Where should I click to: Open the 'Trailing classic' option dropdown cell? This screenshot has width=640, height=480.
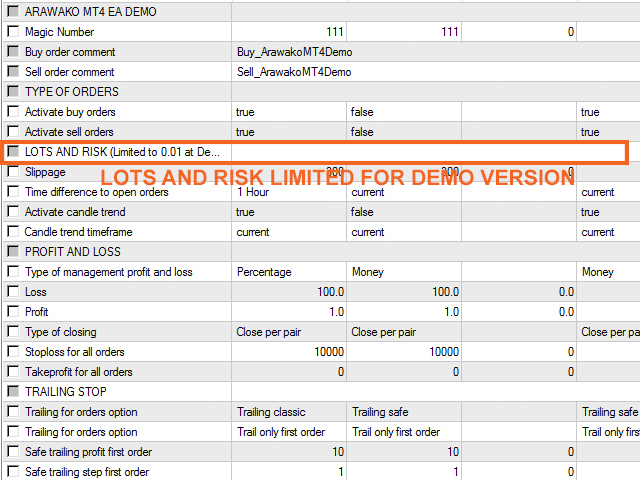coord(289,412)
